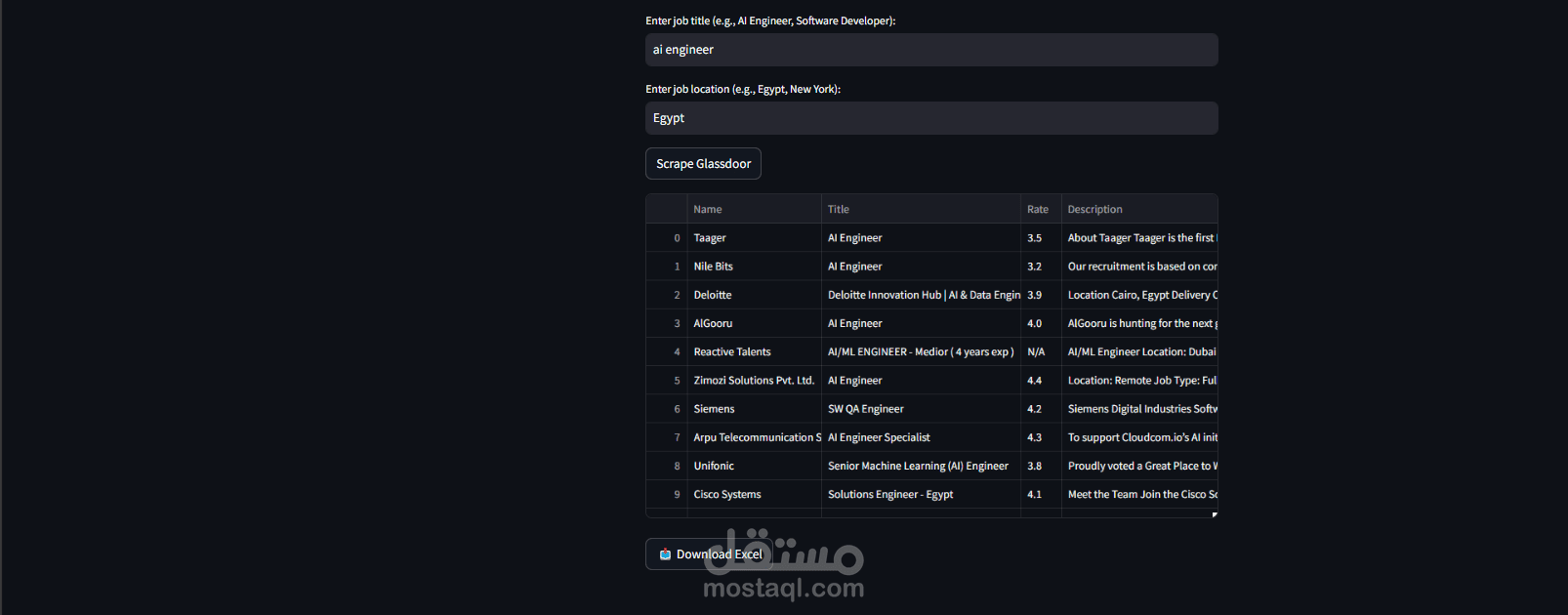Select the Zimozi Solutions Pvt. Ltd. cell

click(754, 381)
